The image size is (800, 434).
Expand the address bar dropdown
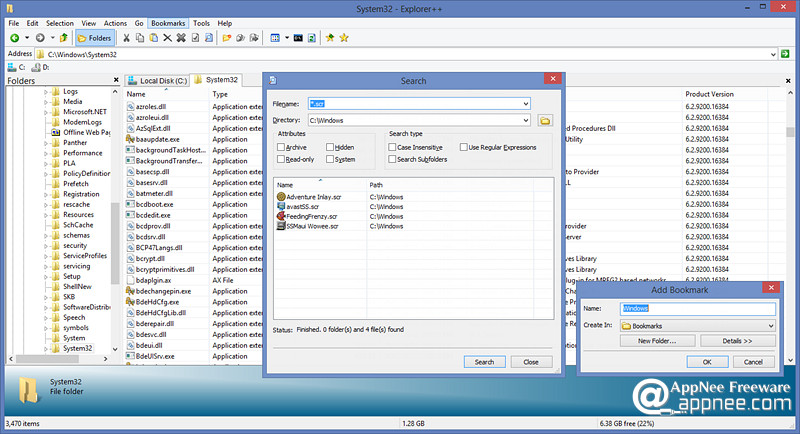[773, 54]
